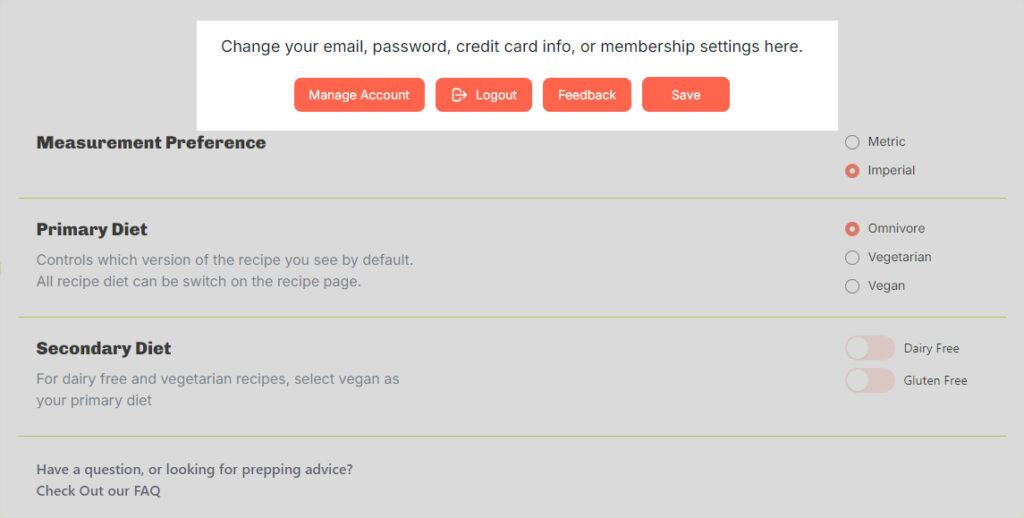Choose Vegetarian as primary diet

pos(852,257)
